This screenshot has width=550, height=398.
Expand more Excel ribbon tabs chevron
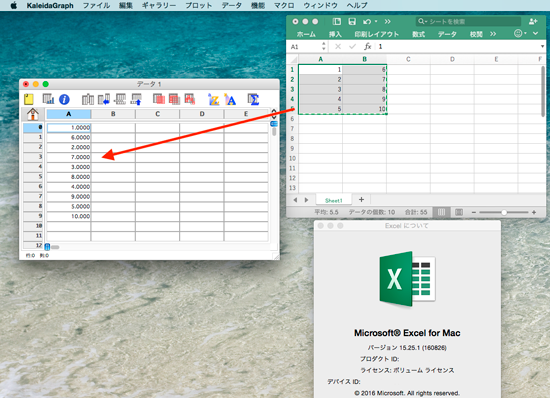[x=493, y=34]
